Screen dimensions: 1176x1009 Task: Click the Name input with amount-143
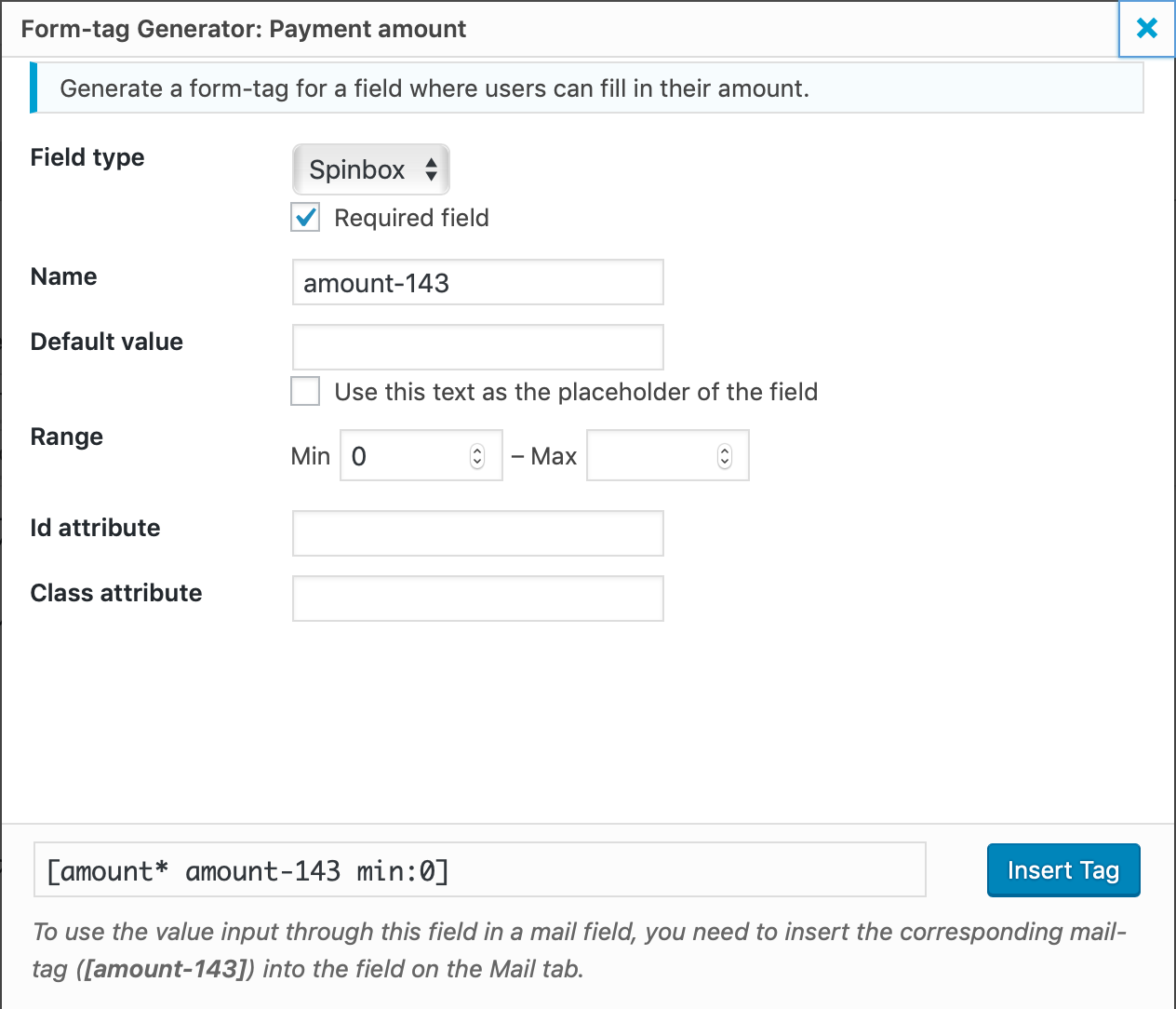(x=477, y=283)
